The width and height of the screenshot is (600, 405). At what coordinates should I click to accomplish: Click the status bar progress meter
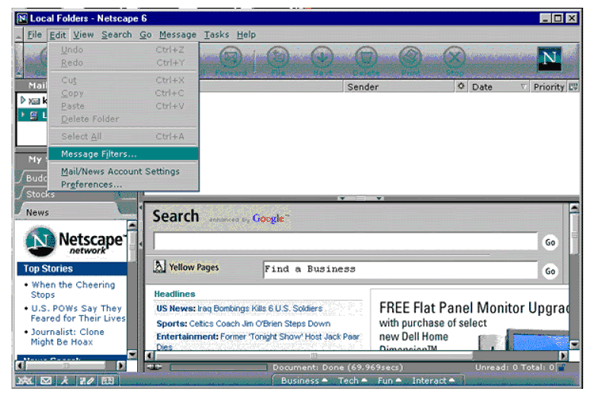[x=218, y=367]
